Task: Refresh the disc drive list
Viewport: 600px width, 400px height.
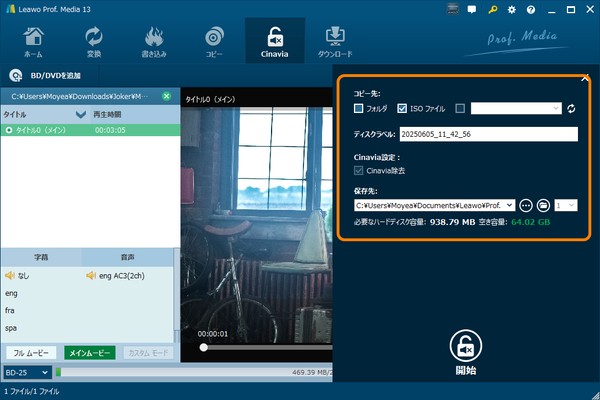Action: pyautogui.click(x=571, y=109)
